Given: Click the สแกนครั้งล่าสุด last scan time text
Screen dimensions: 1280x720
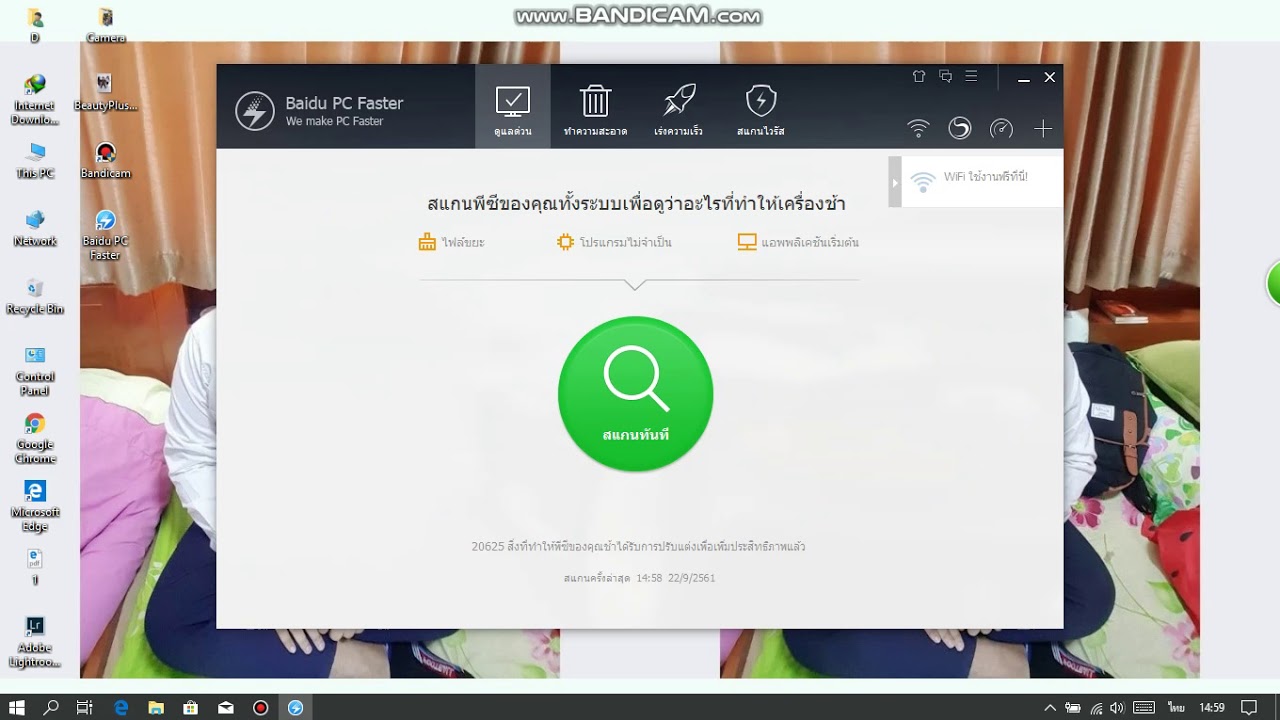Looking at the screenshot, I should pos(639,578).
